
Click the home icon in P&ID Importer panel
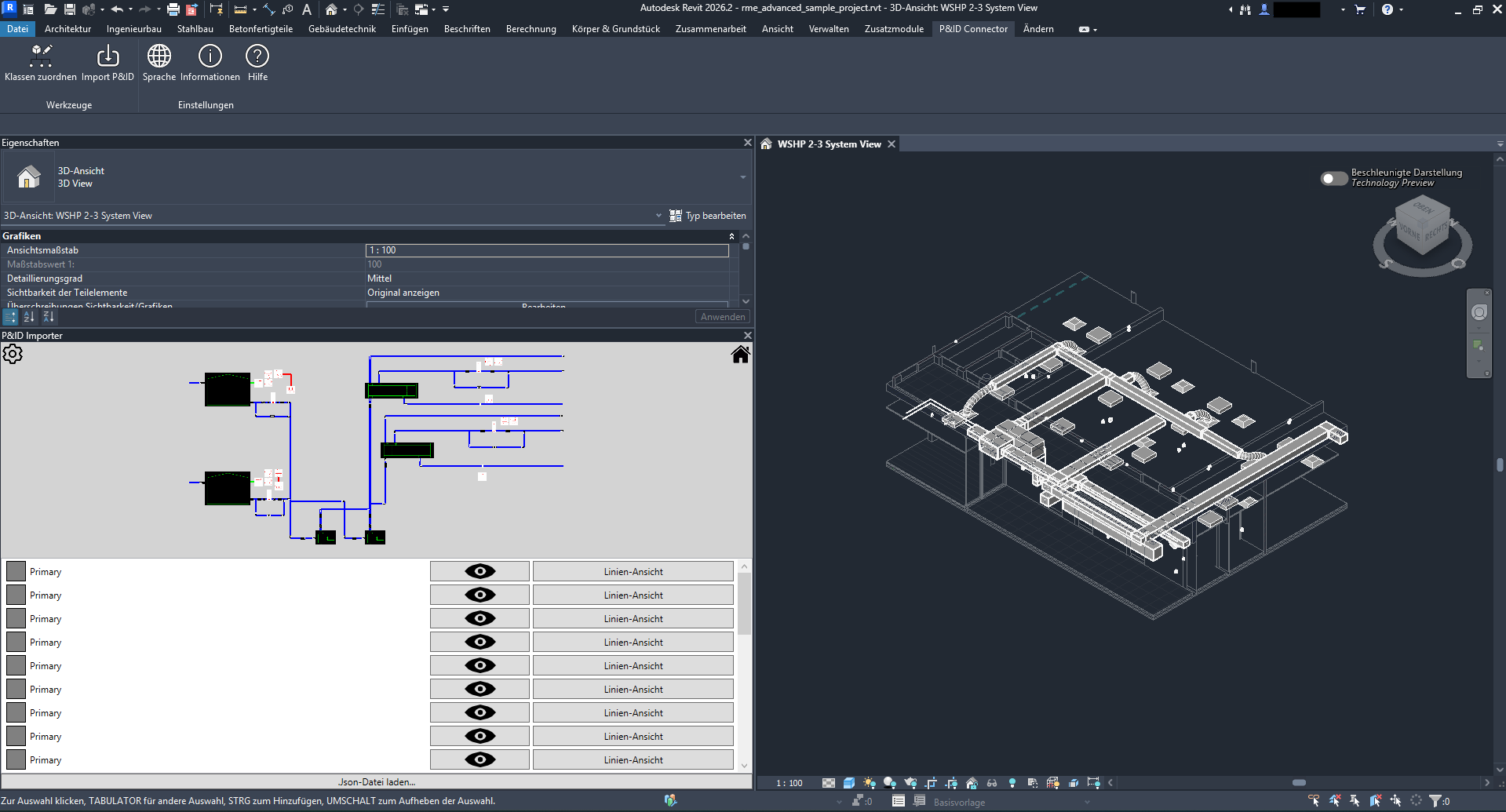click(740, 354)
